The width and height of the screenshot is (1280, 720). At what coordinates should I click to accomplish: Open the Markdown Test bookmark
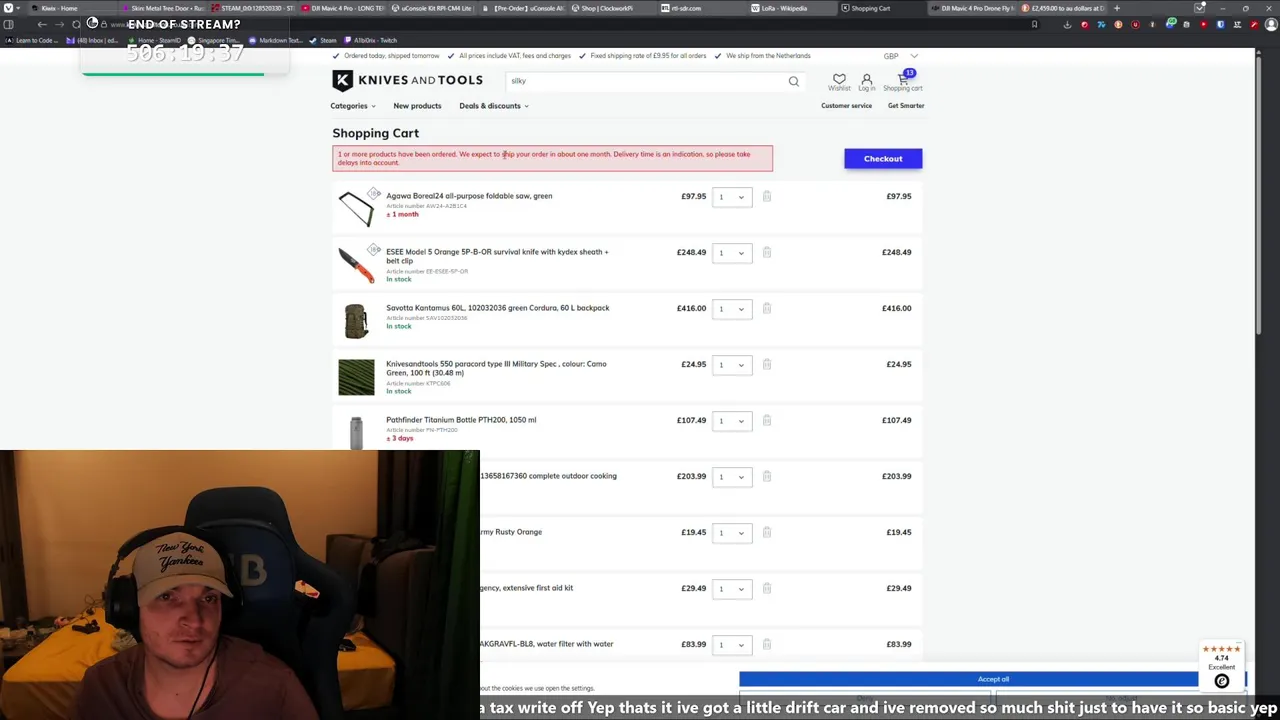pyautogui.click(x=275, y=41)
